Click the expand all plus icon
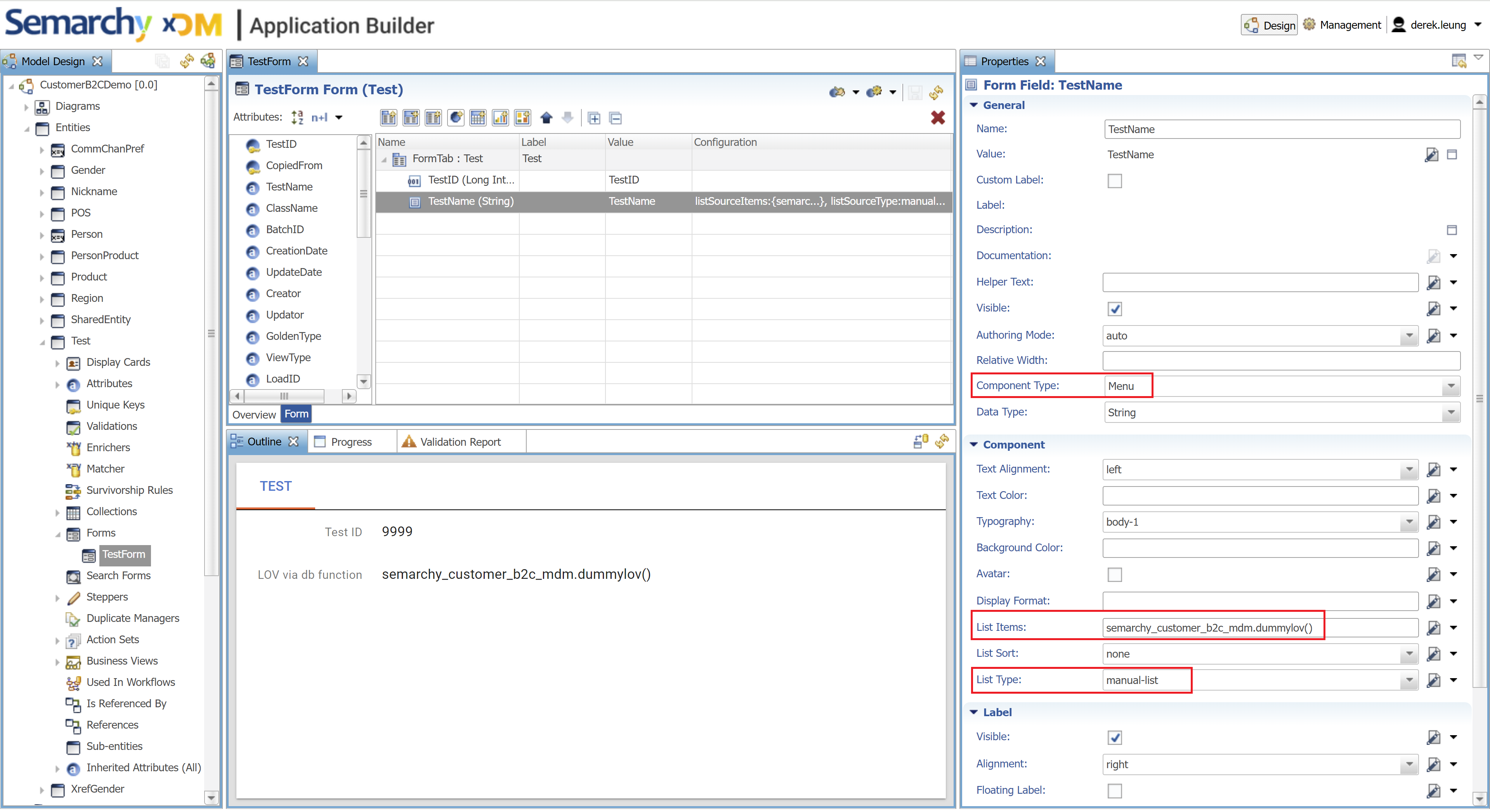The width and height of the screenshot is (1490, 812). click(593, 118)
